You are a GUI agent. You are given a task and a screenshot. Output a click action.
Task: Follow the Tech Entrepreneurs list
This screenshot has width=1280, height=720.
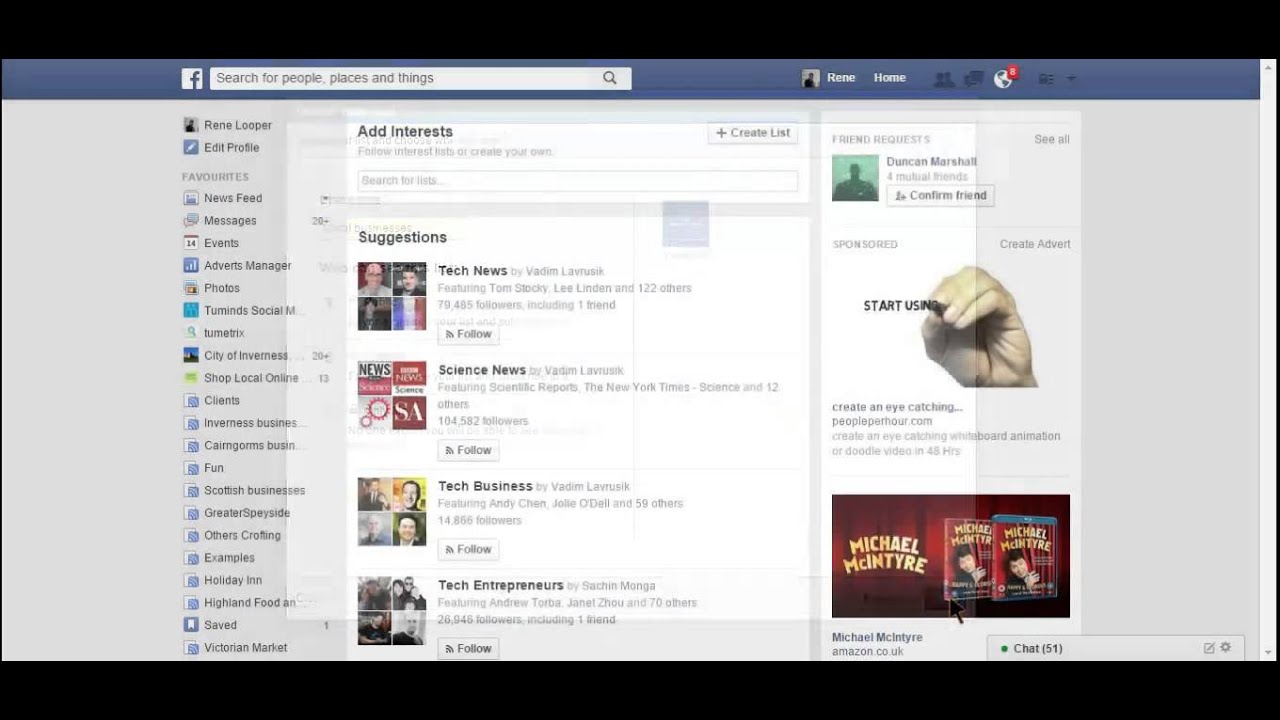click(x=468, y=648)
